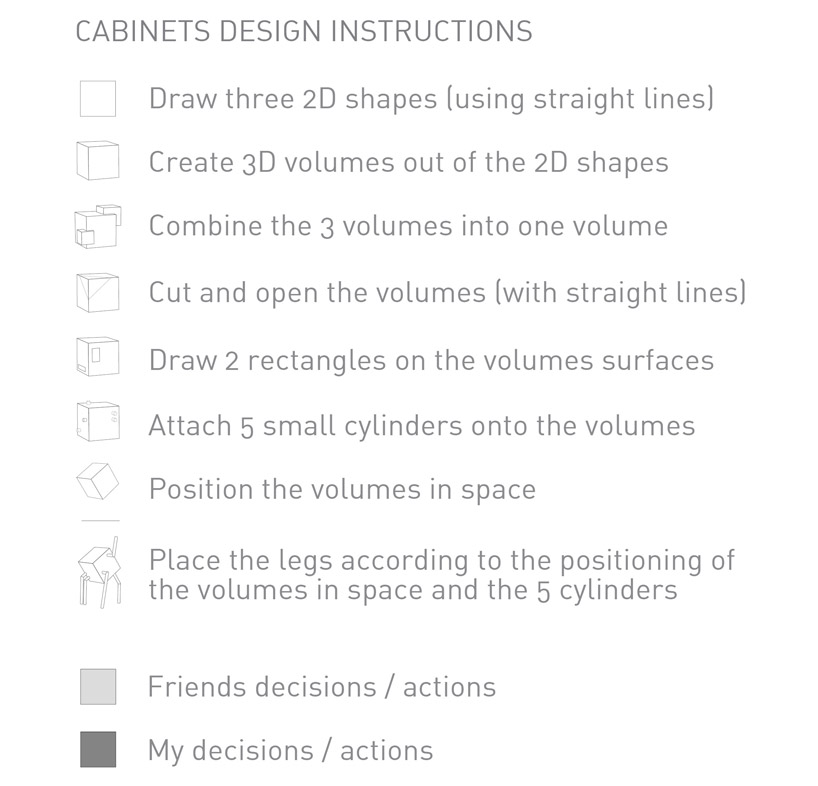This screenshot has height=786, width=818.
Task: Click 'Create 3D volumes out of the 2D shapes'
Action: coord(408,162)
